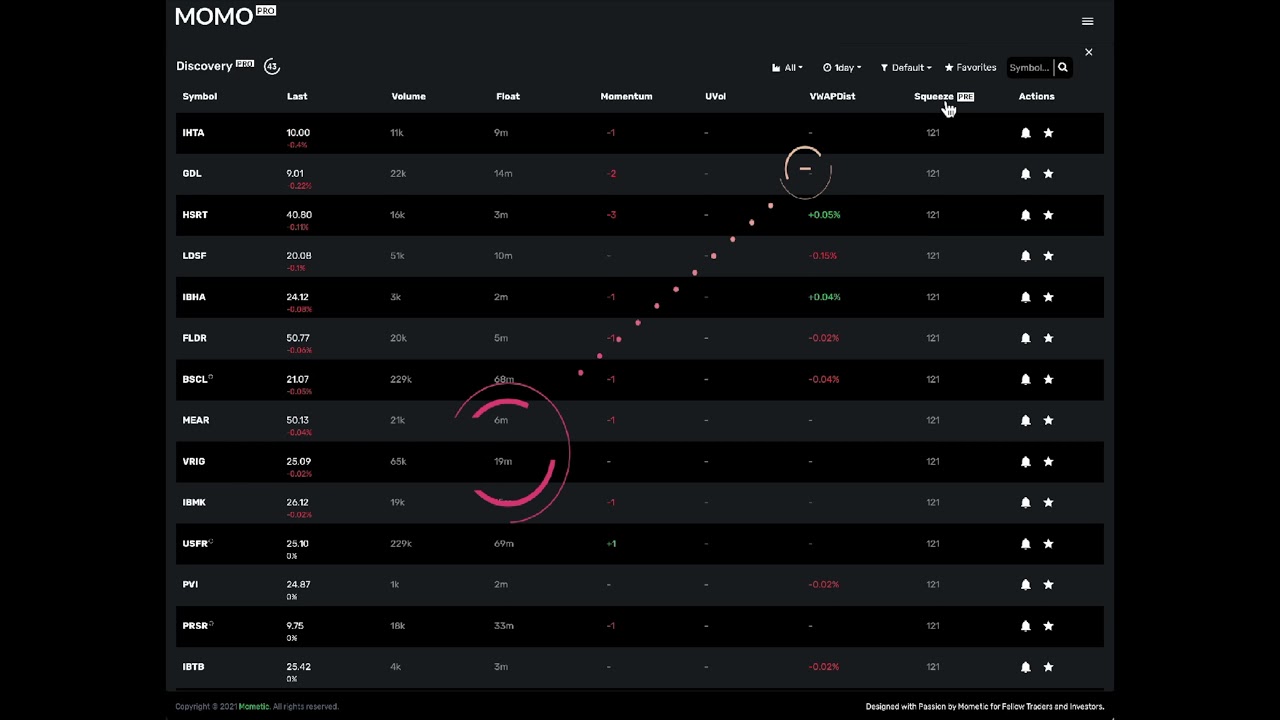
Task: Show Favorites only
Action: [970, 68]
